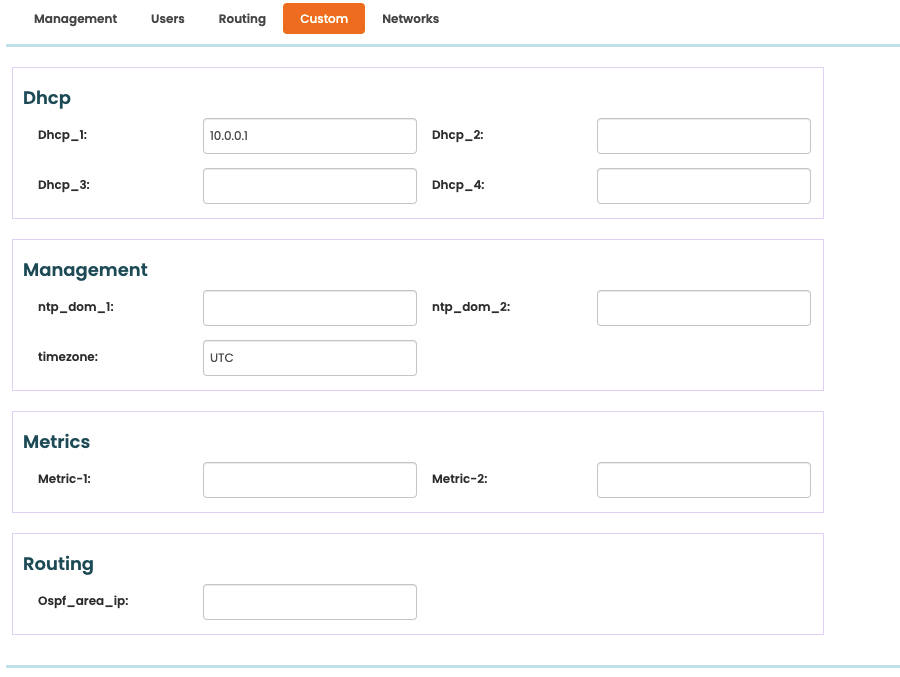Click into the Metric-2 text box
The image size is (900, 677).
[x=704, y=480]
